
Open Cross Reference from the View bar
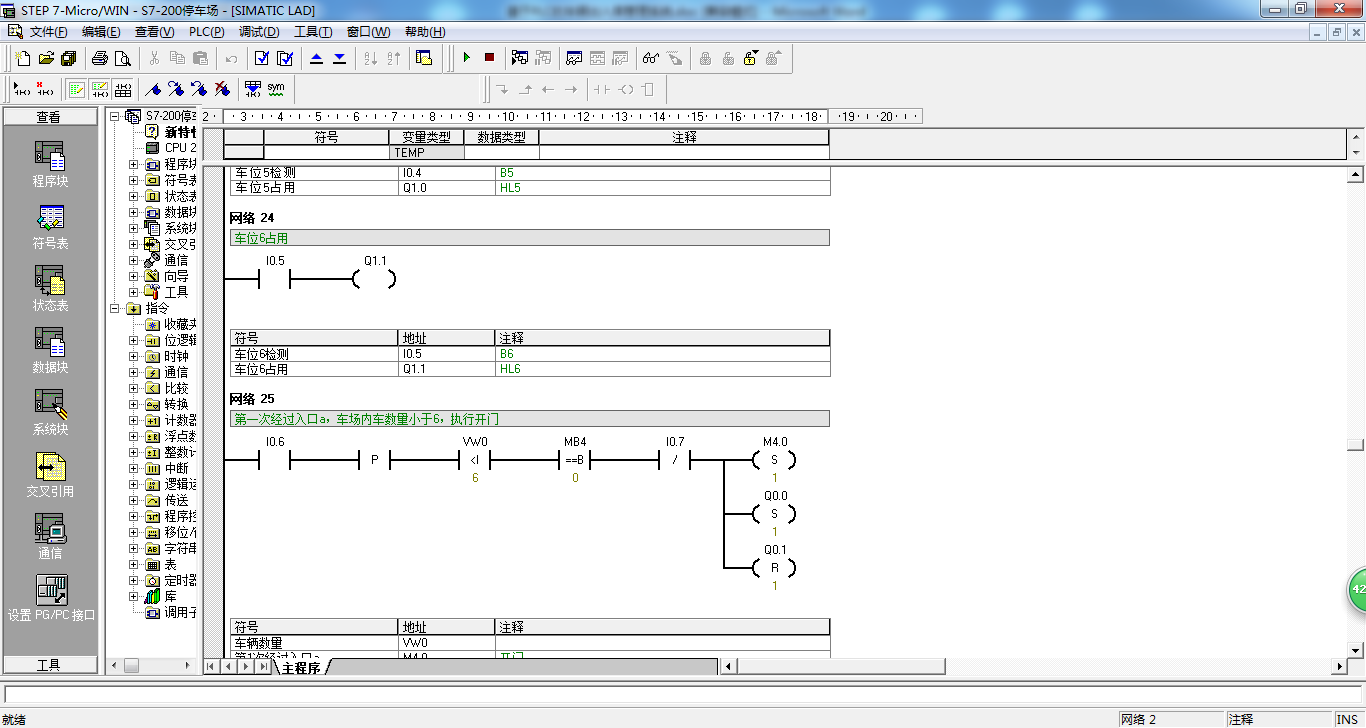point(50,475)
